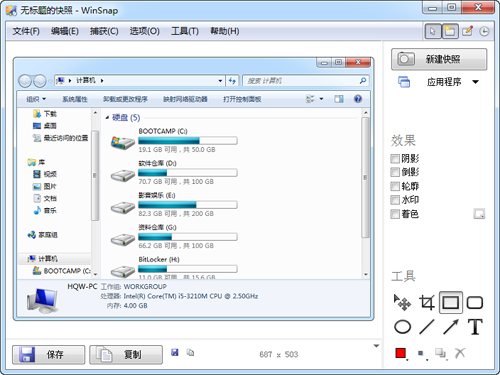
Task: Select 下载 in captured navigation pane
Action: (x=45, y=114)
